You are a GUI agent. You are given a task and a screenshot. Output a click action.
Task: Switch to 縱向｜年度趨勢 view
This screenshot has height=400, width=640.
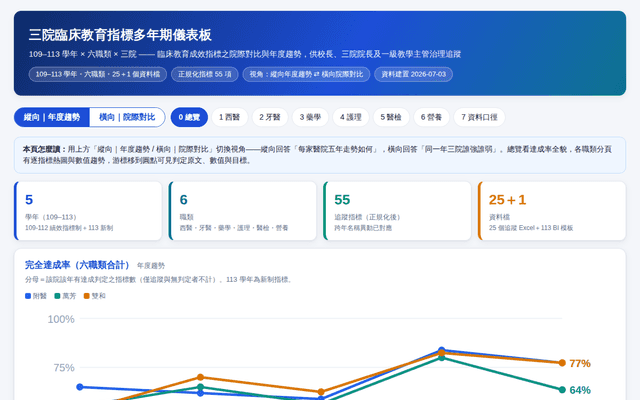click(x=52, y=118)
